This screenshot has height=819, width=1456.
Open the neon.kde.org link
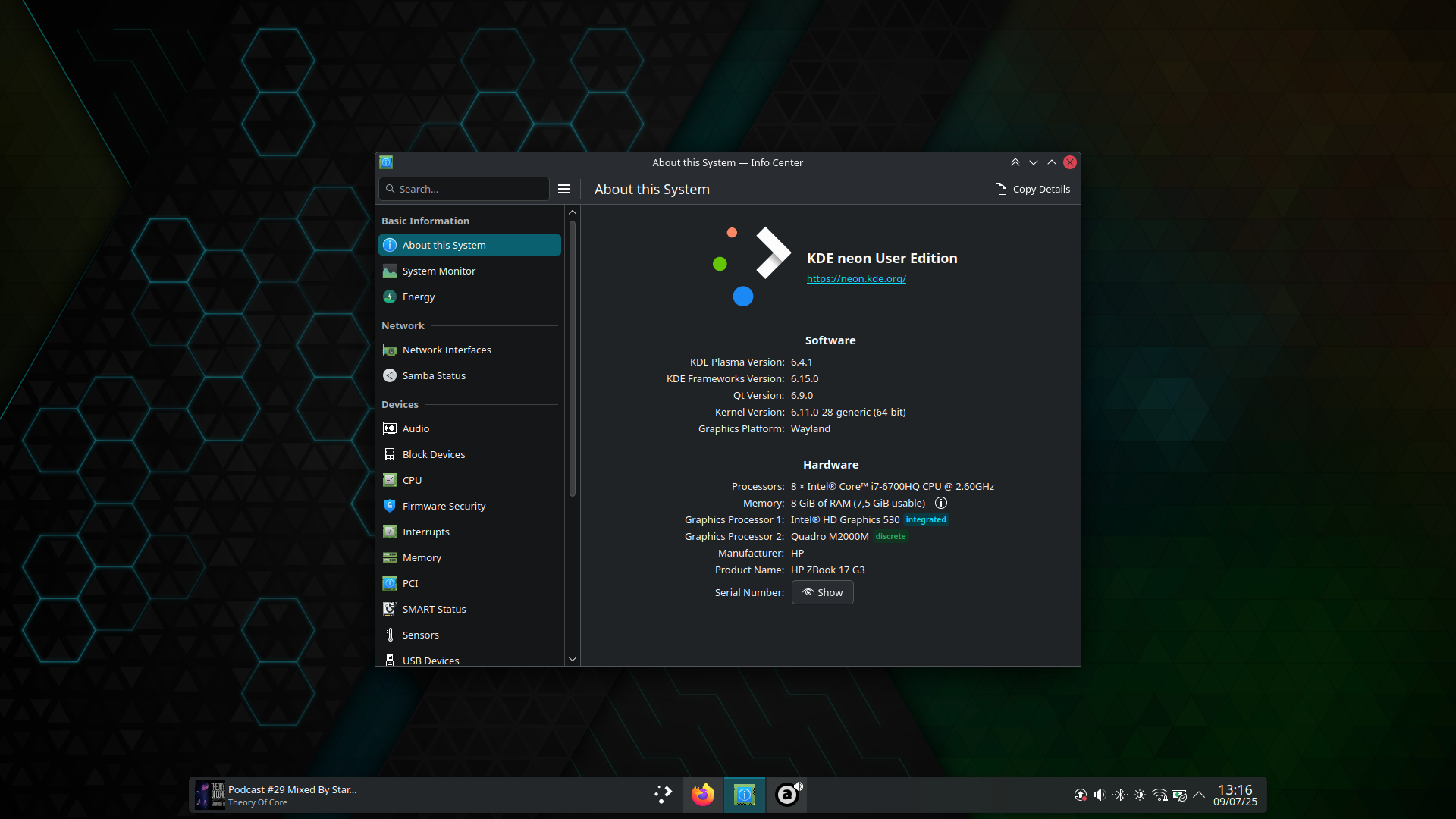point(856,278)
